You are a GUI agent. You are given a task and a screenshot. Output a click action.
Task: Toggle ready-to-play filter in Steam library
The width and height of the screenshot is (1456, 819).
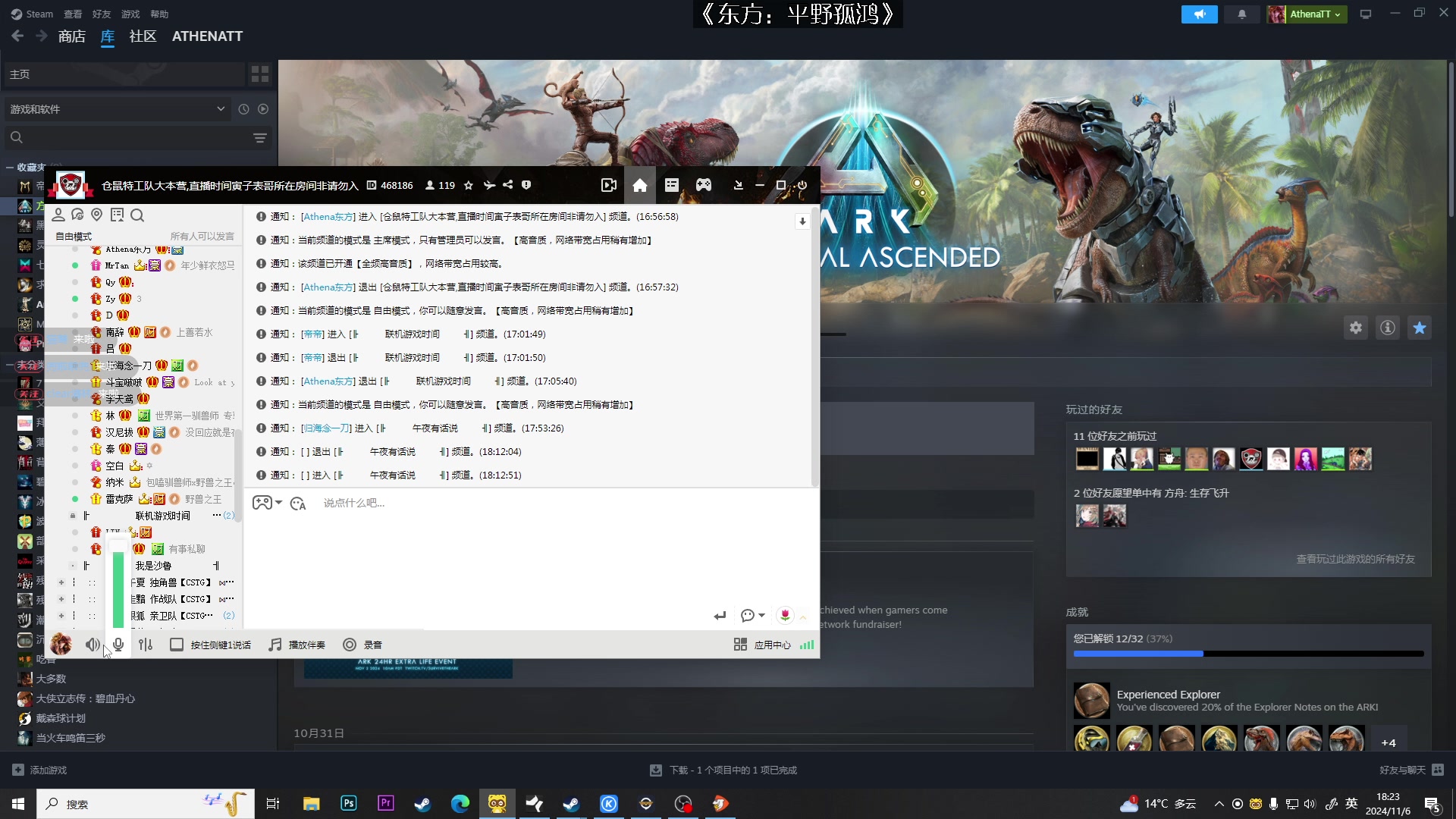coord(263,109)
